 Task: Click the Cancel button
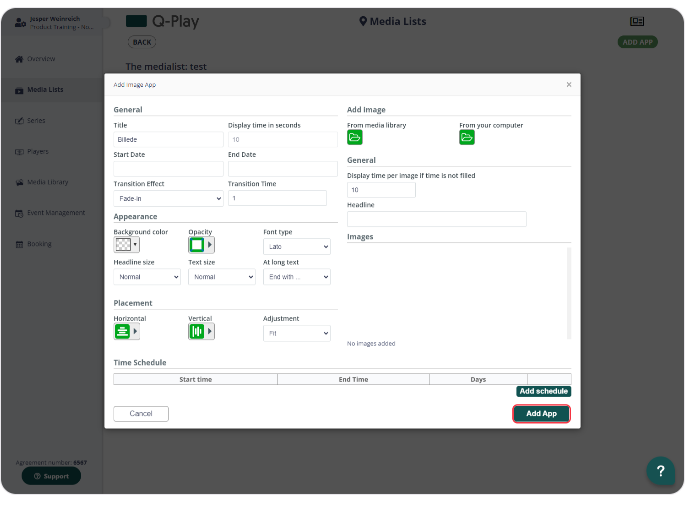point(141,414)
